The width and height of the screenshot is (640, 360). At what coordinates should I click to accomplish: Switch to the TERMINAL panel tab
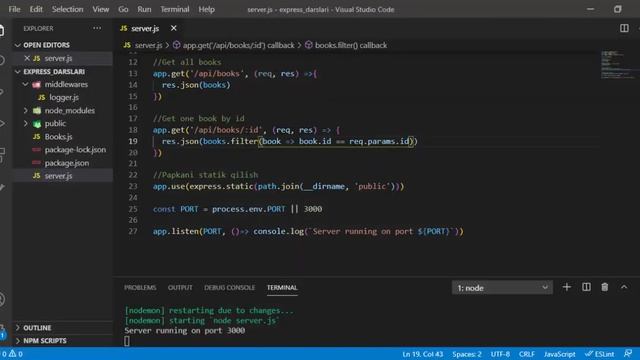[x=282, y=287]
